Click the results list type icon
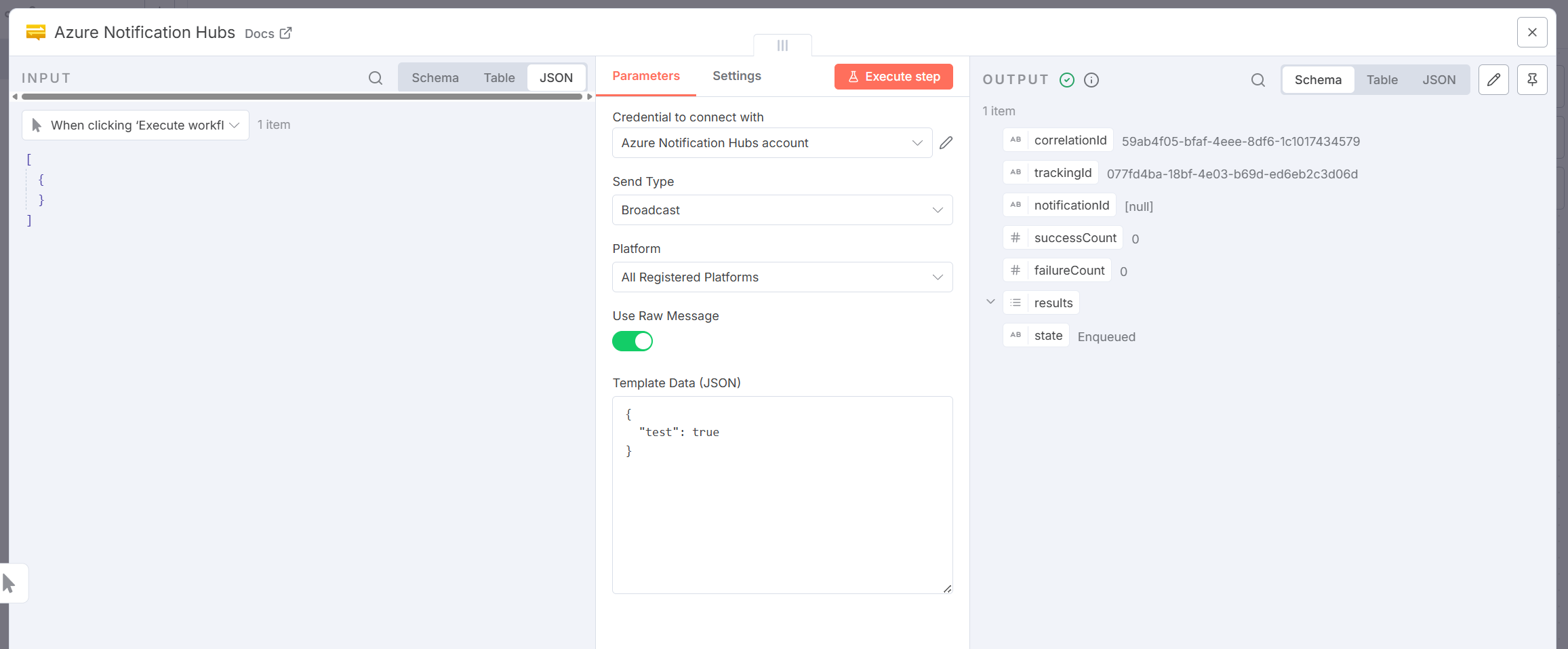Screen dimensions: 1568x649 click(1016, 302)
